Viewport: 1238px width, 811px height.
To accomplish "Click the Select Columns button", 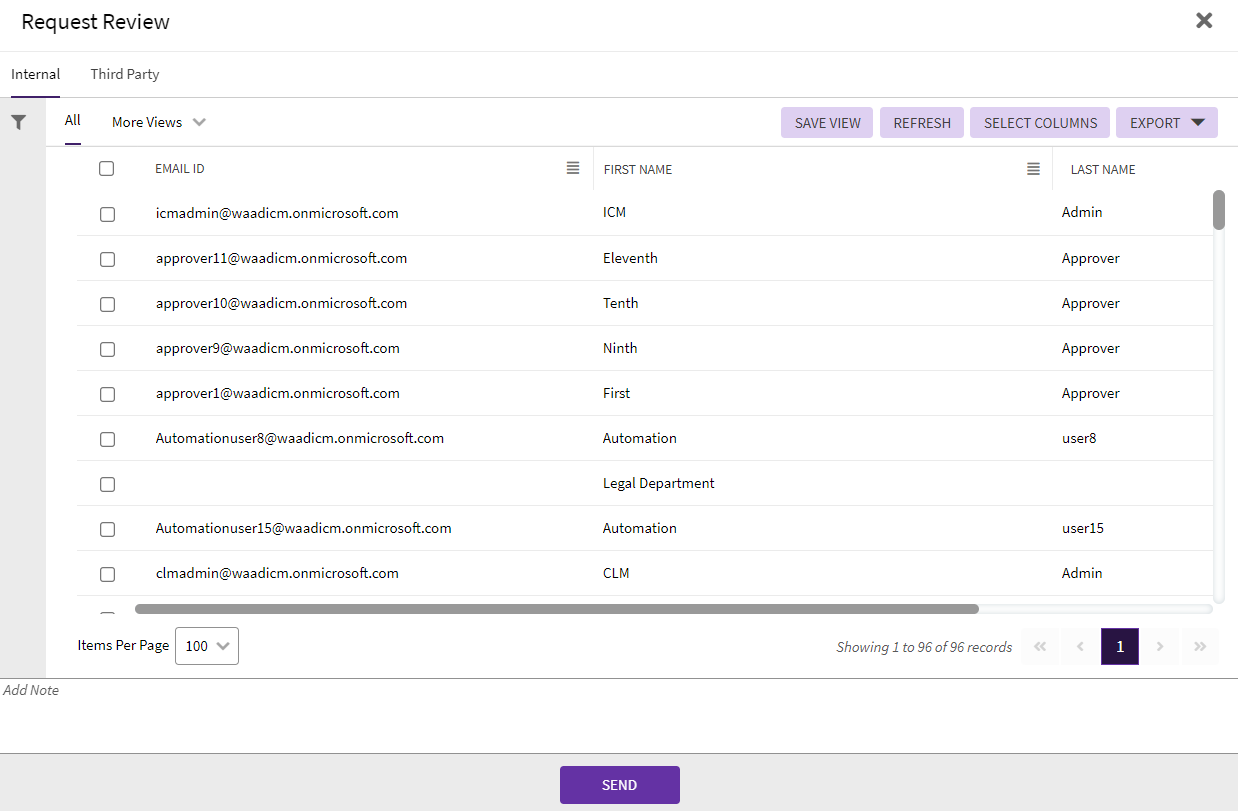I will coord(1040,123).
